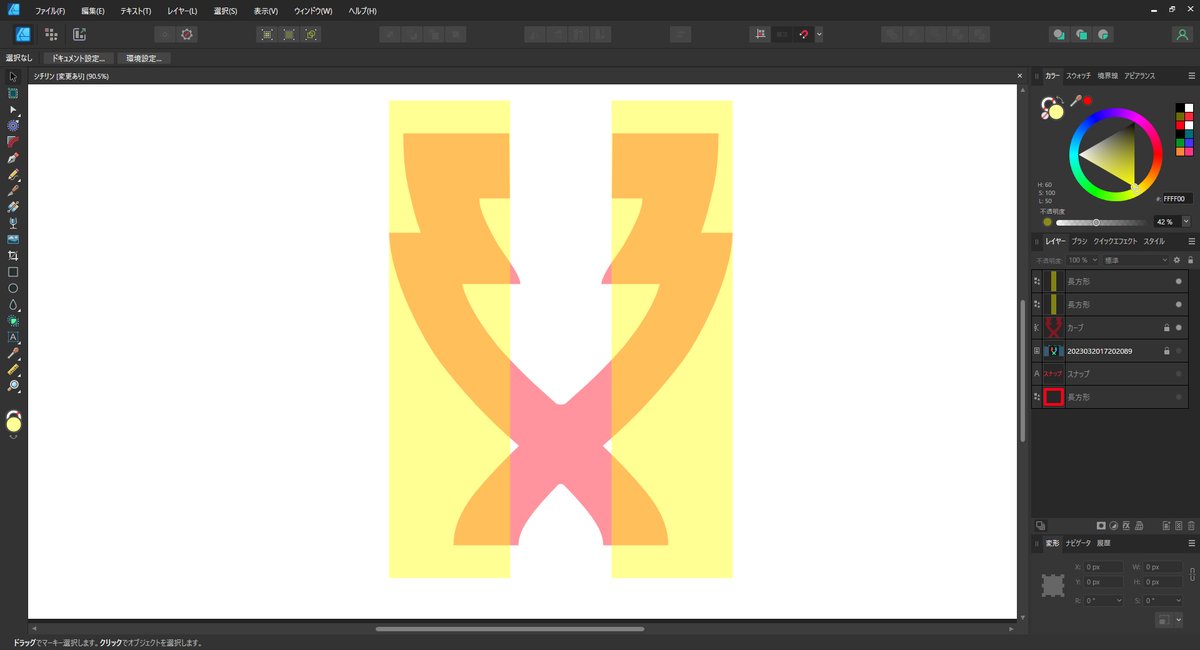The image size is (1200, 650).
Task: Click the layer fx effects icon
Action: coord(1126,525)
